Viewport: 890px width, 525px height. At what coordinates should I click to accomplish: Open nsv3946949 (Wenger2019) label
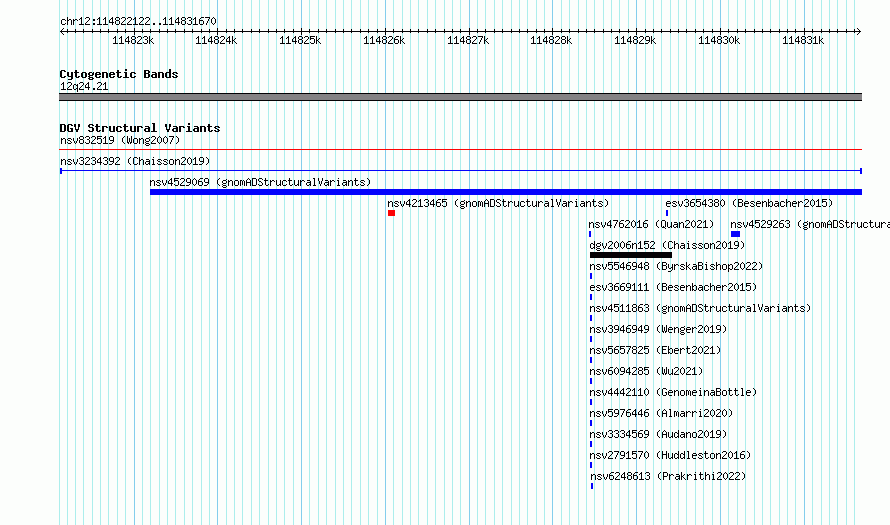tap(658, 329)
